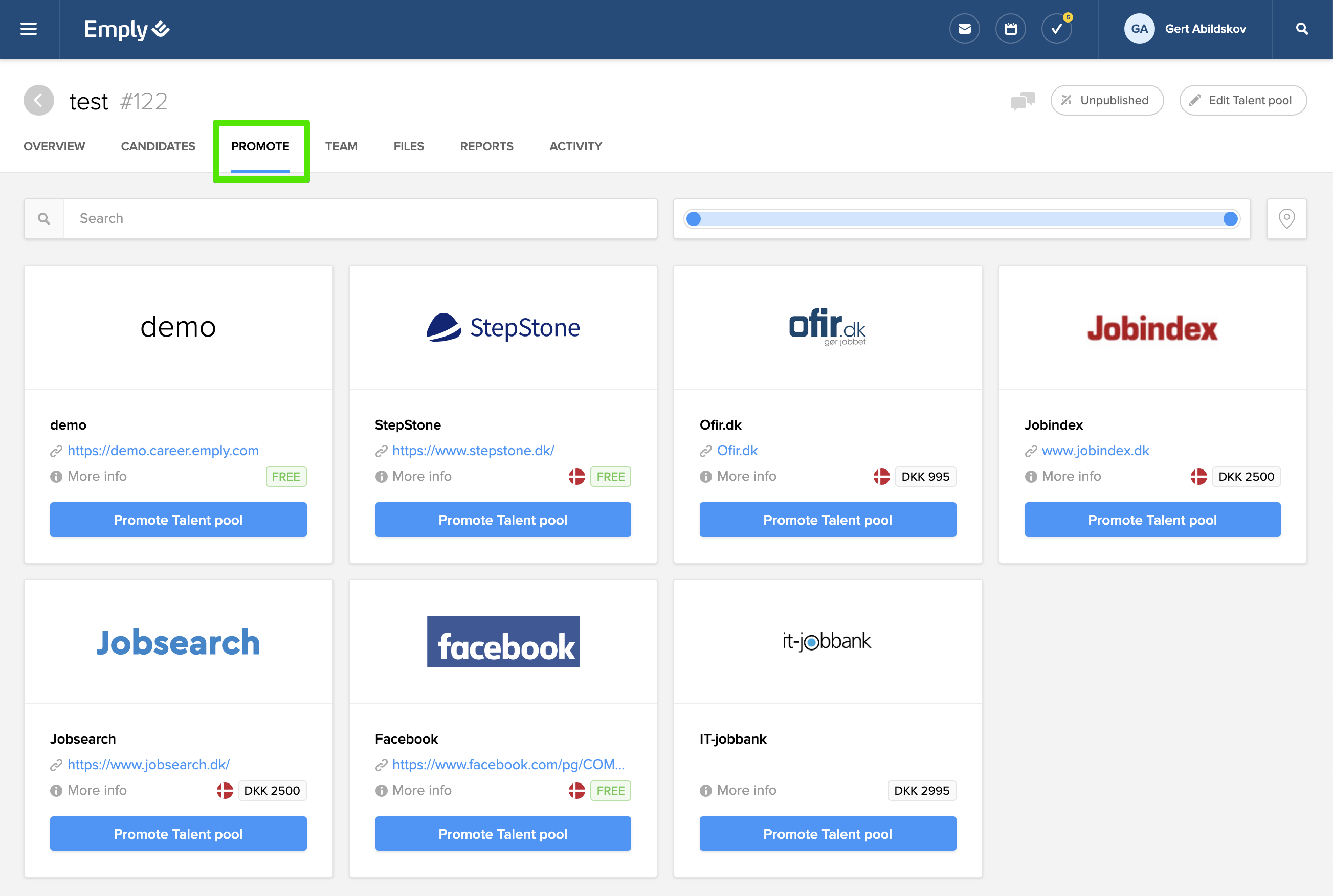This screenshot has height=896, width=1333.
Task: Click the GA user avatar
Action: (1139, 29)
